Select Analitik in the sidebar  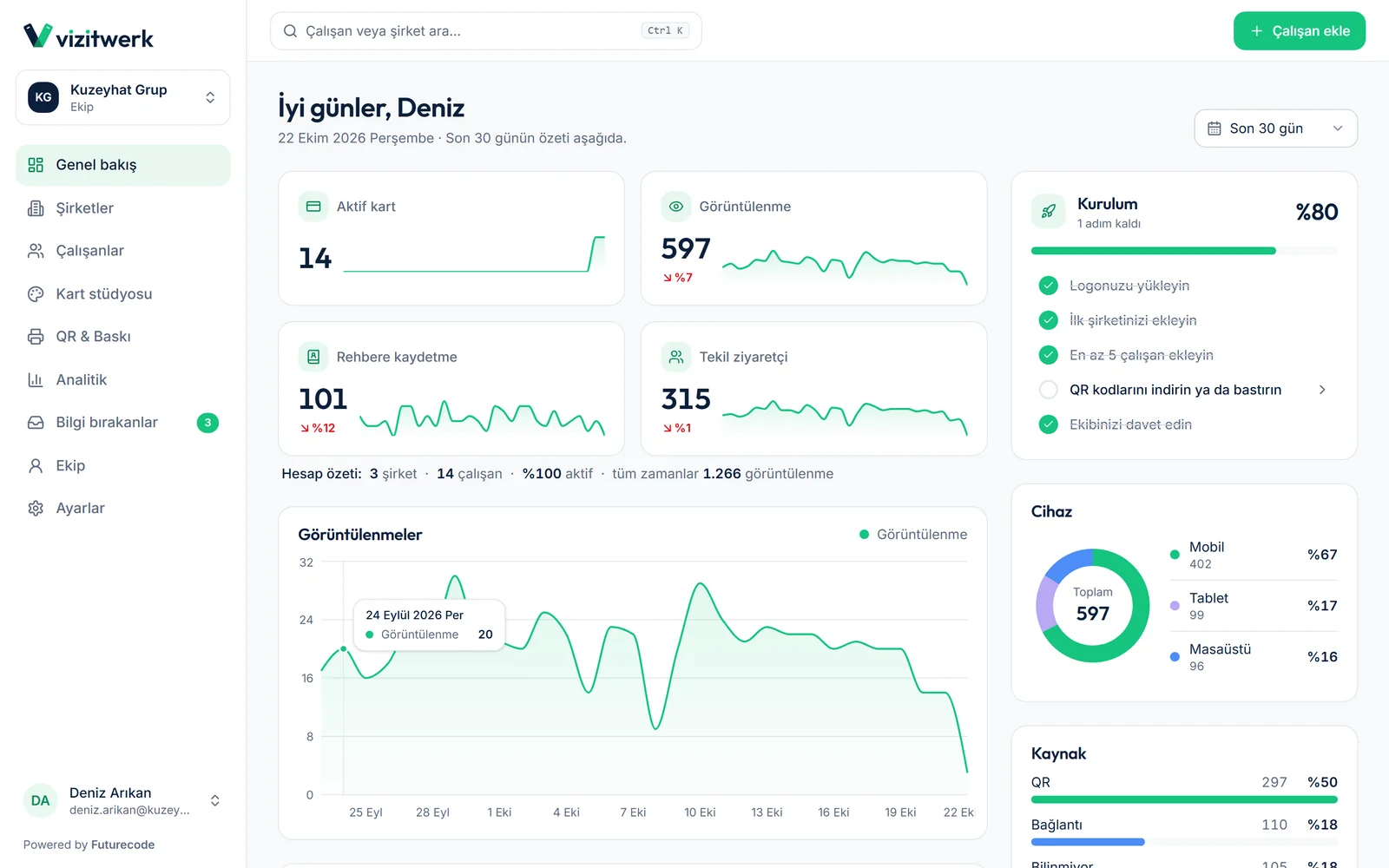click(x=122, y=380)
